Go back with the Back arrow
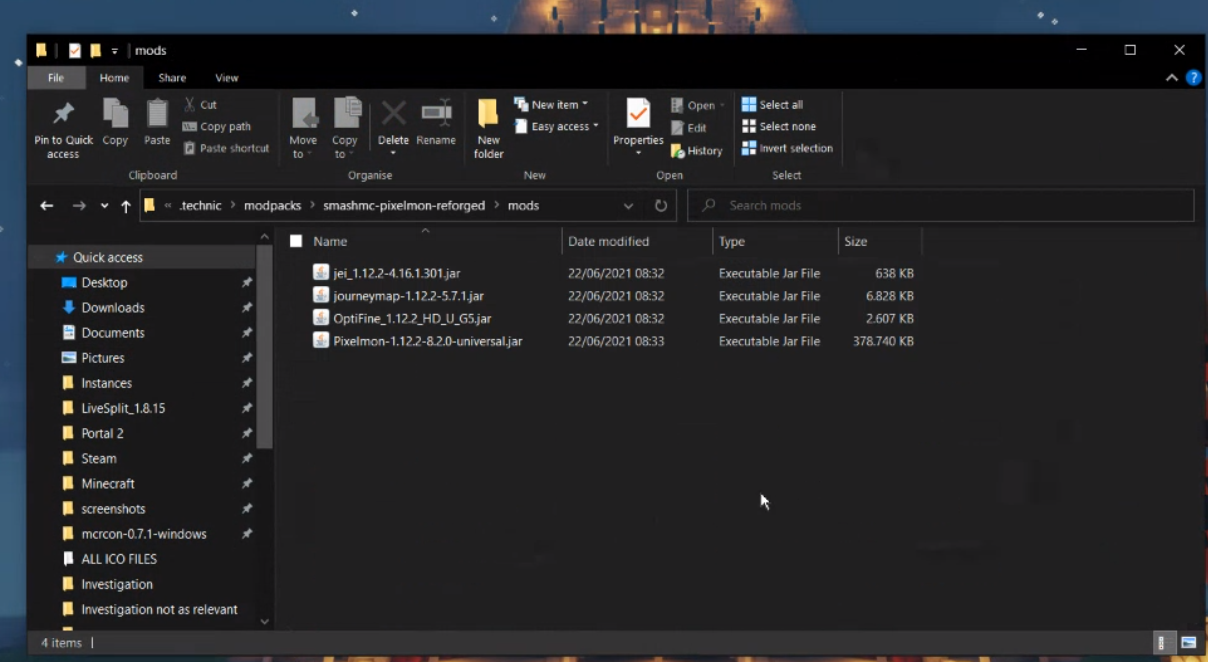This screenshot has width=1208, height=662. pos(46,205)
